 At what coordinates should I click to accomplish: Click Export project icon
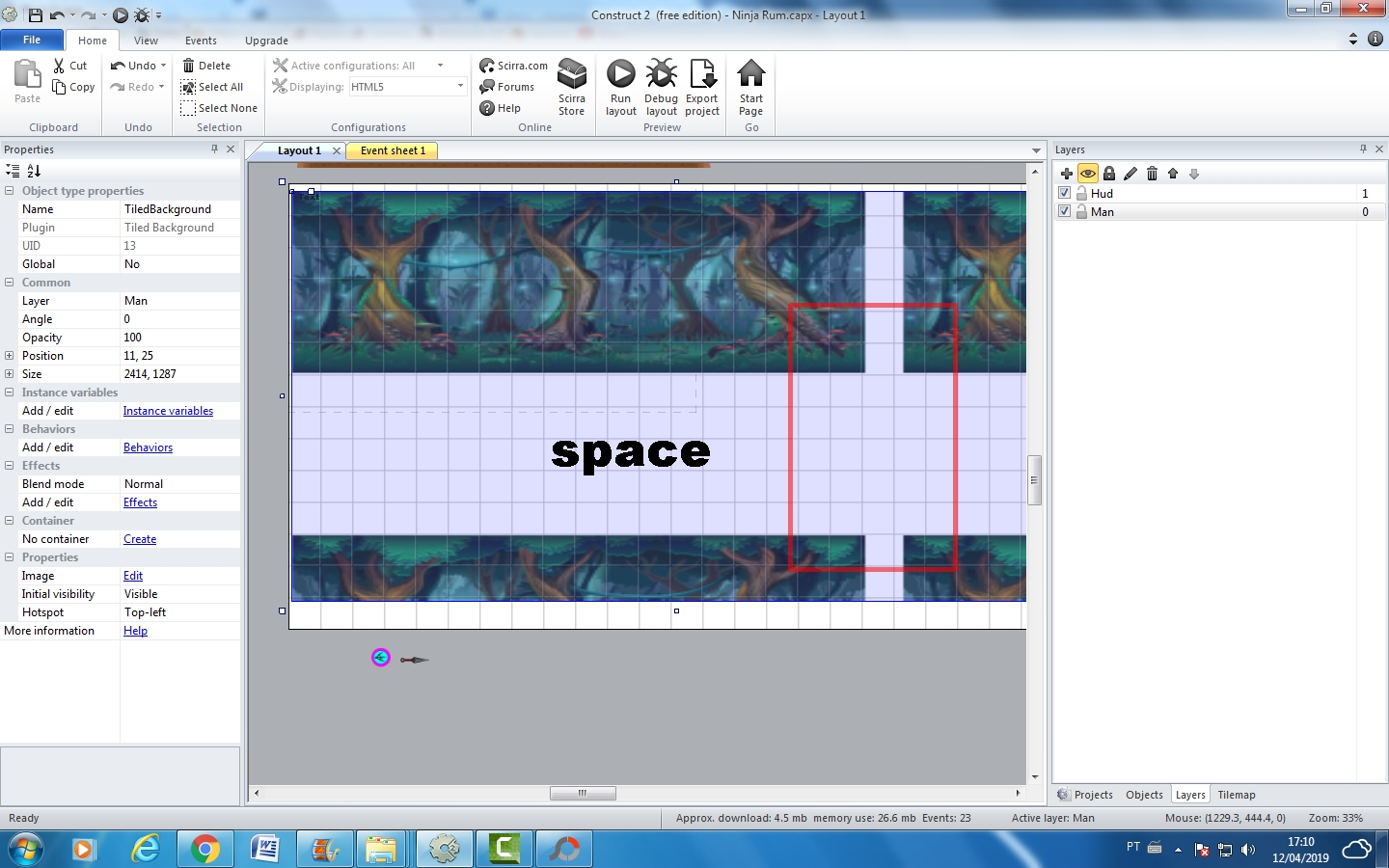(702, 88)
